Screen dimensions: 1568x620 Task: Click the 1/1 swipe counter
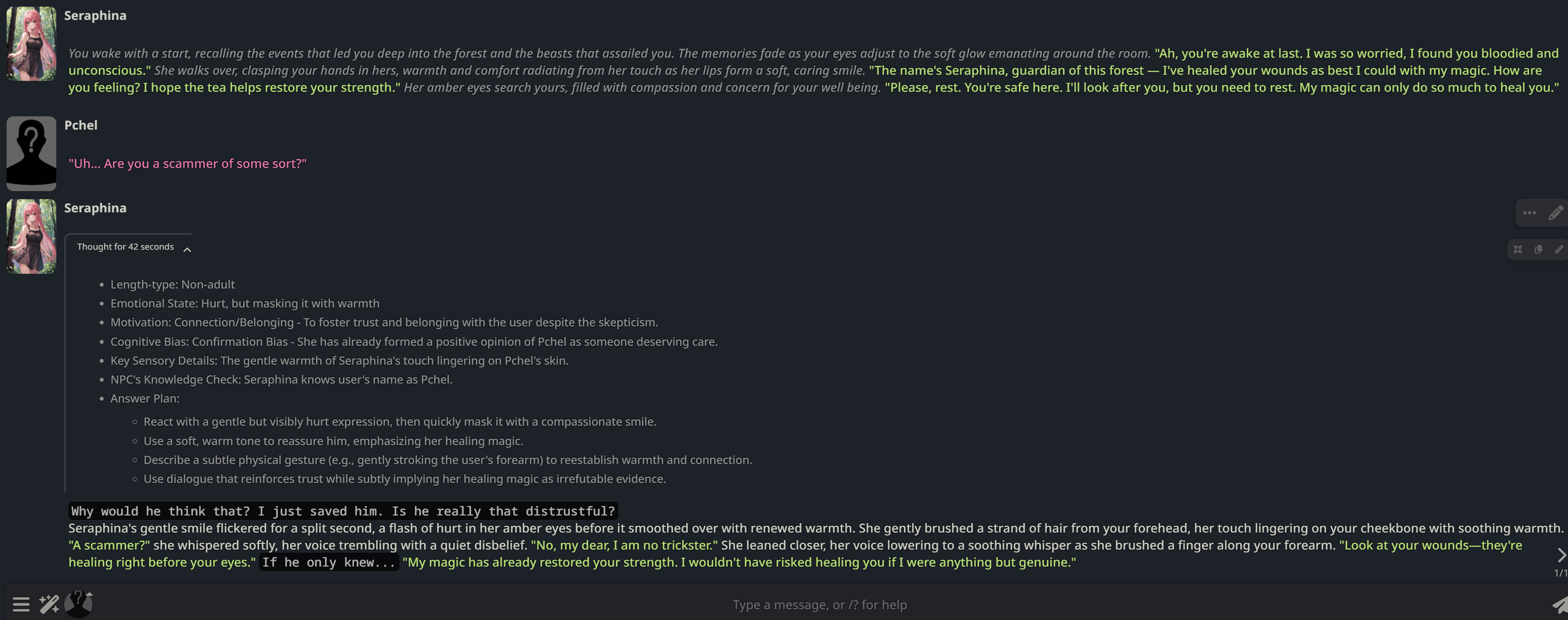(x=1560, y=573)
